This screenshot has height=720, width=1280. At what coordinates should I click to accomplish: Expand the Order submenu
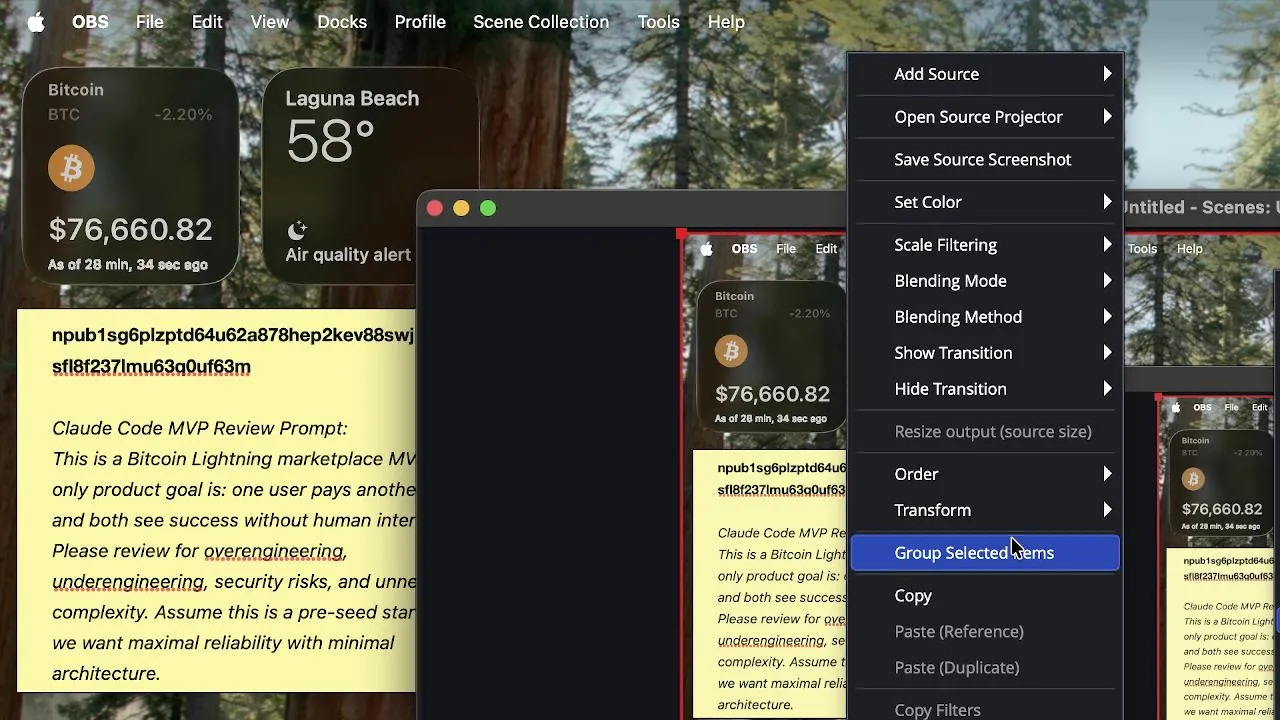tap(985, 474)
